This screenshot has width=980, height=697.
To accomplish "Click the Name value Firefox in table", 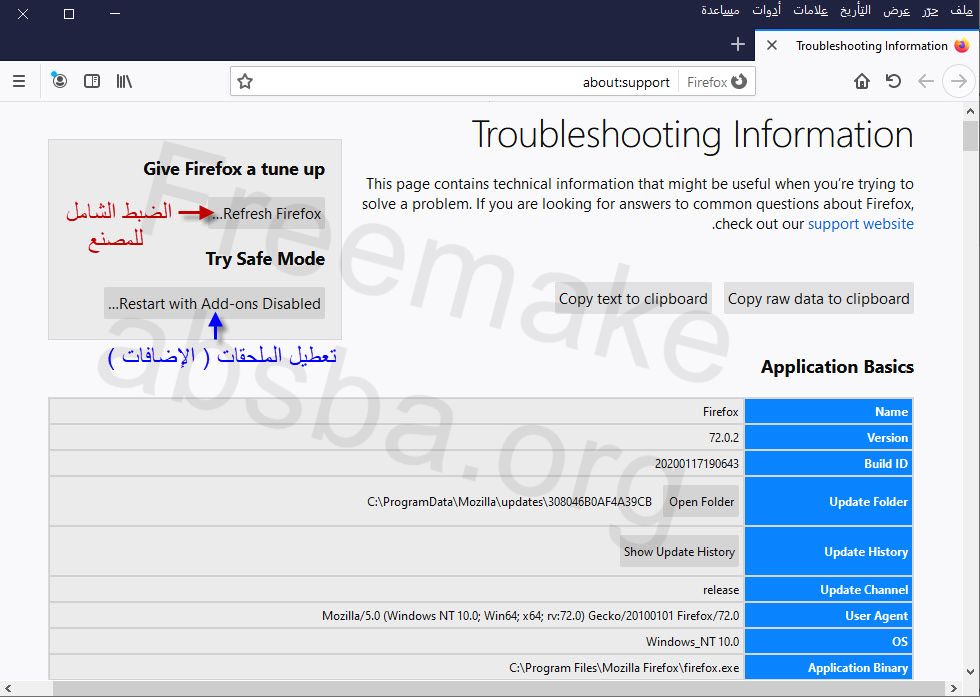I will point(721,412).
